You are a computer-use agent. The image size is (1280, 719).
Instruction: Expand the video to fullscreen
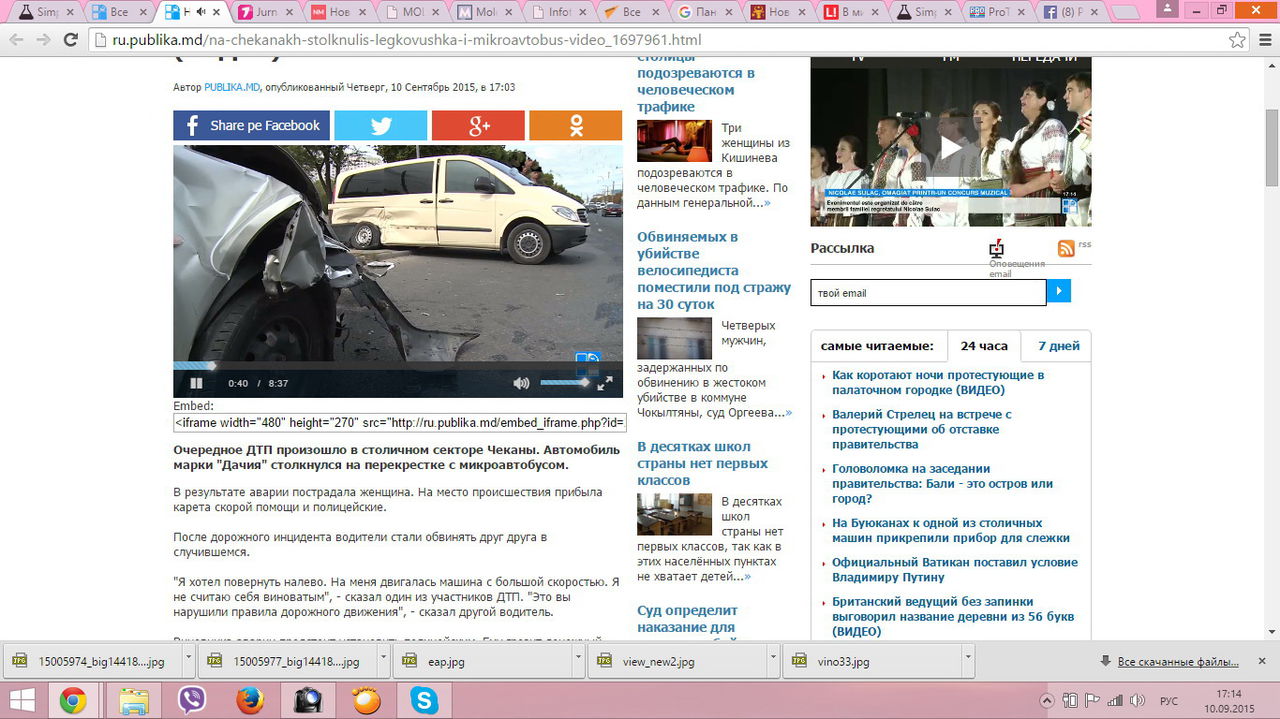(x=605, y=383)
